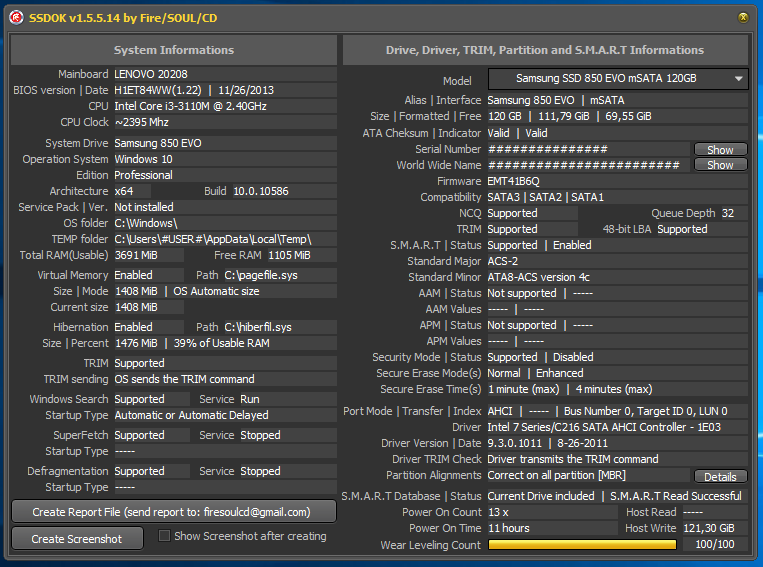Select Driver Version 9.3.0.1011 value
The width and height of the screenshot is (763, 567).
(x=514, y=443)
